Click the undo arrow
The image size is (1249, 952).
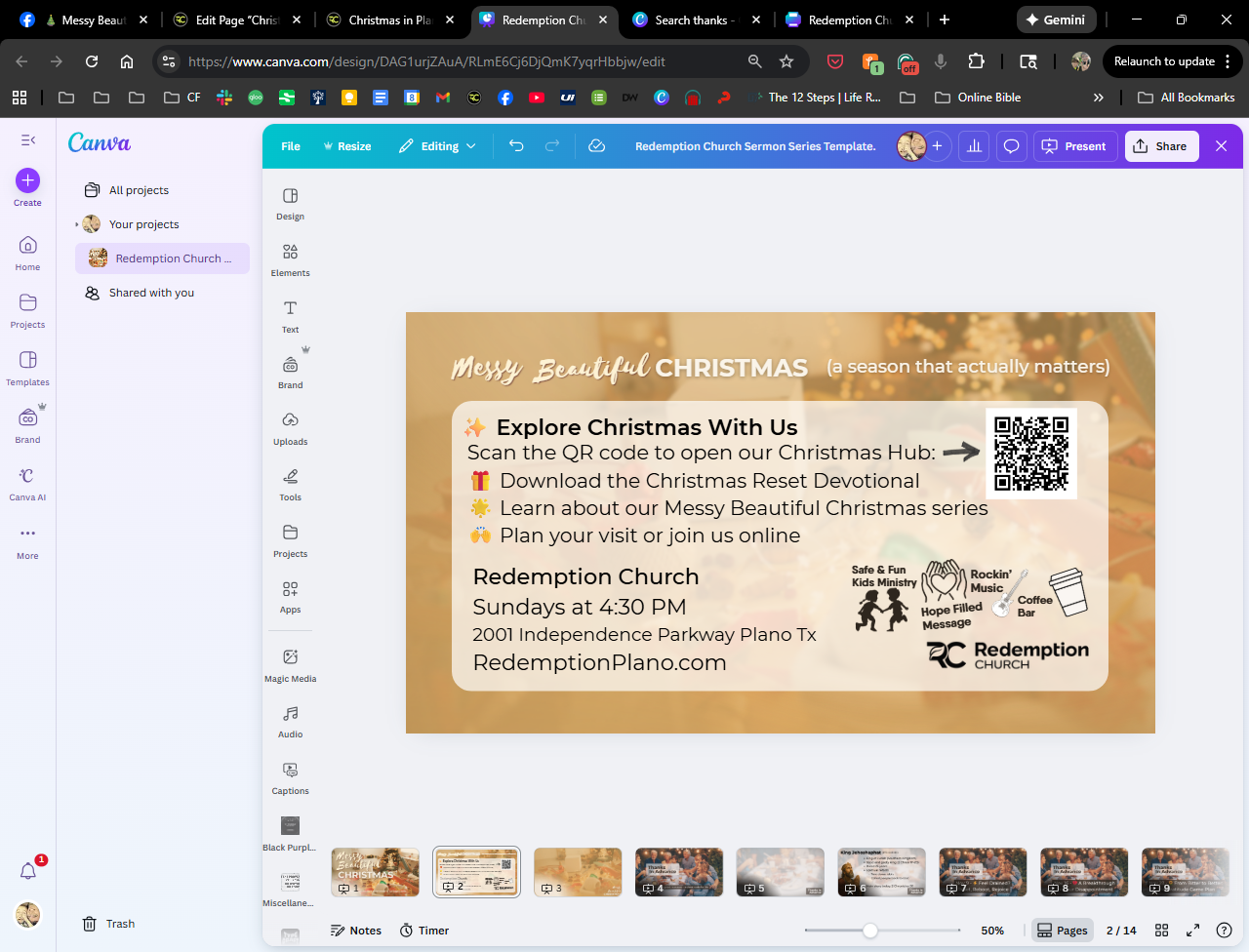pos(516,146)
